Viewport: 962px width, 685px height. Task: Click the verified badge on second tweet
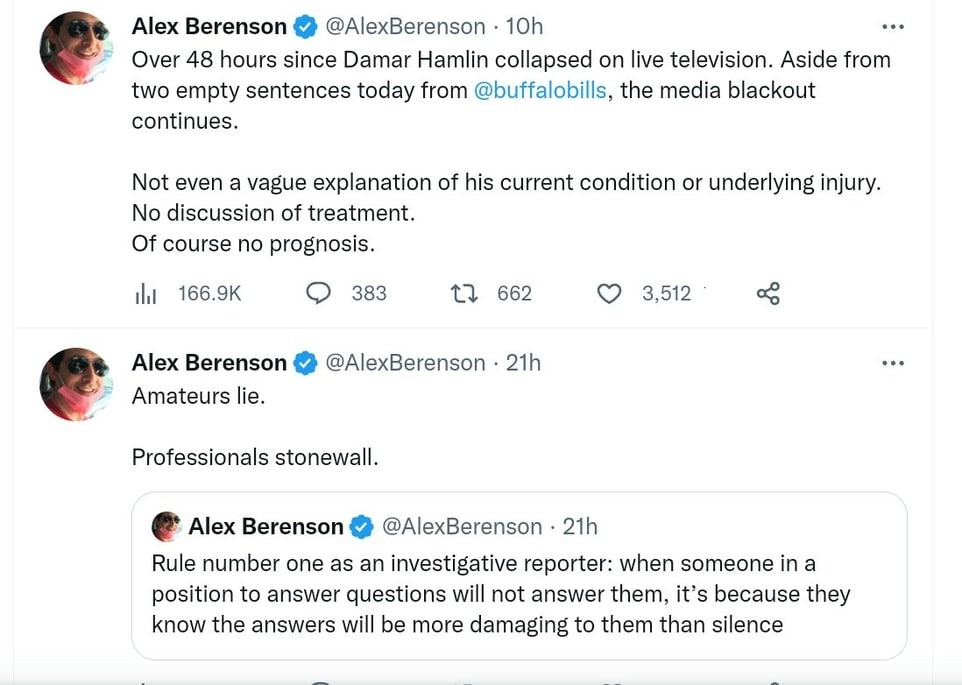pyautogui.click(x=304, y=363)
